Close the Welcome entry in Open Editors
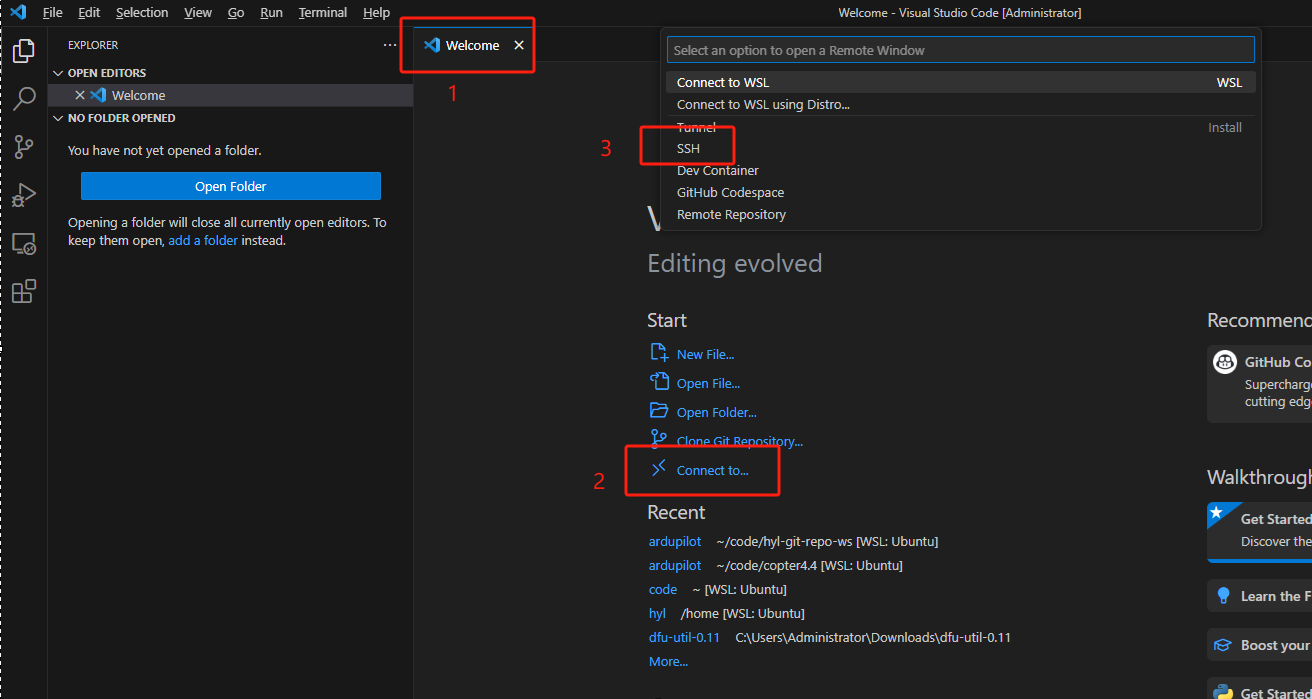Image resolution: width=1312 pixels, height=699 pixels. click(x=80, y=95)
